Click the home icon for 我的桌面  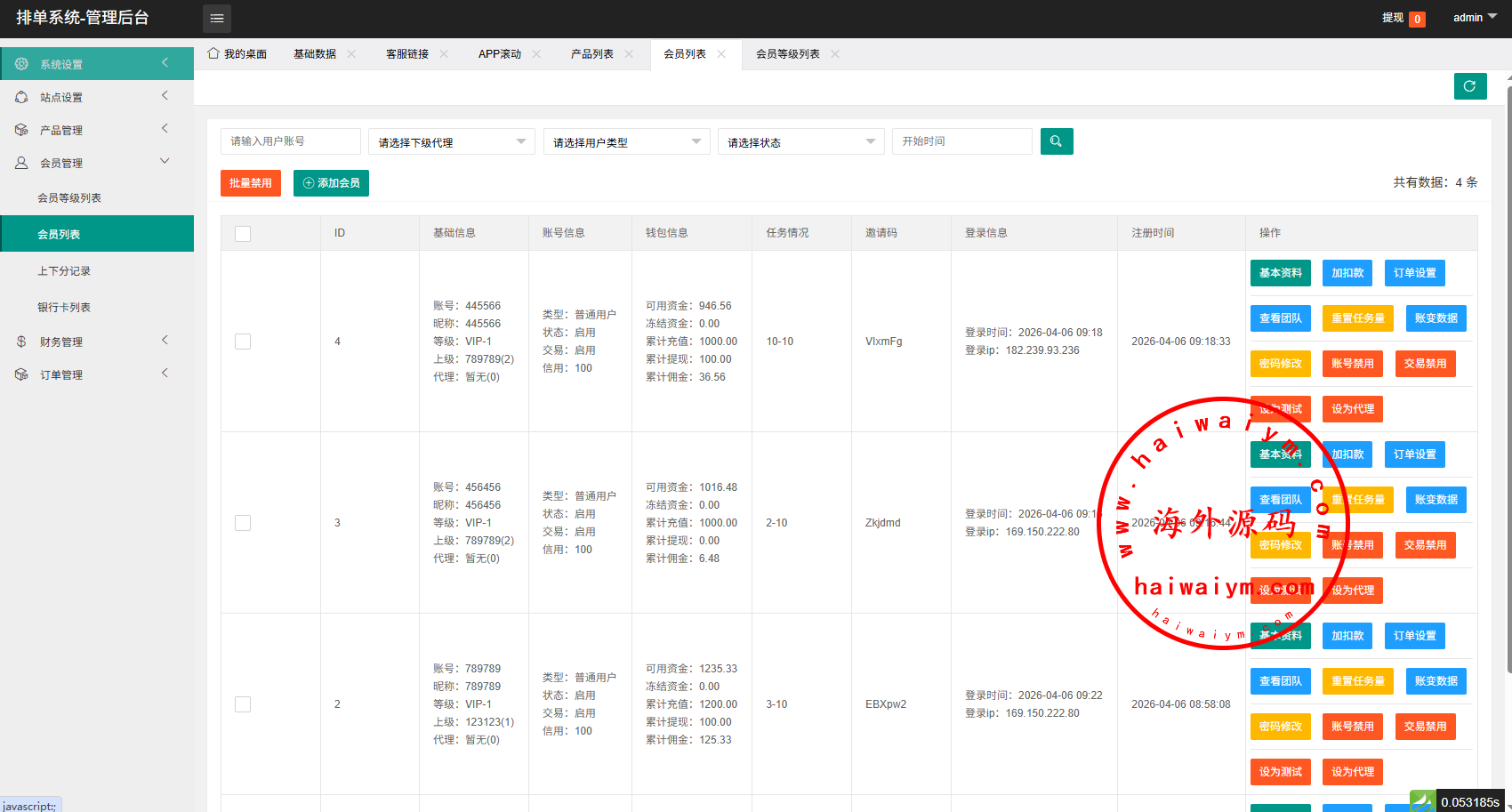[x=213, y=53]
